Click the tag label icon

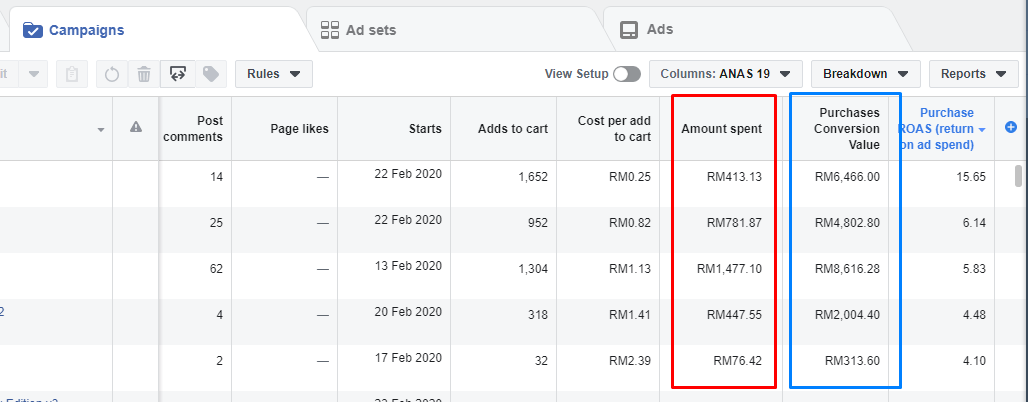[x=210, y=74]
